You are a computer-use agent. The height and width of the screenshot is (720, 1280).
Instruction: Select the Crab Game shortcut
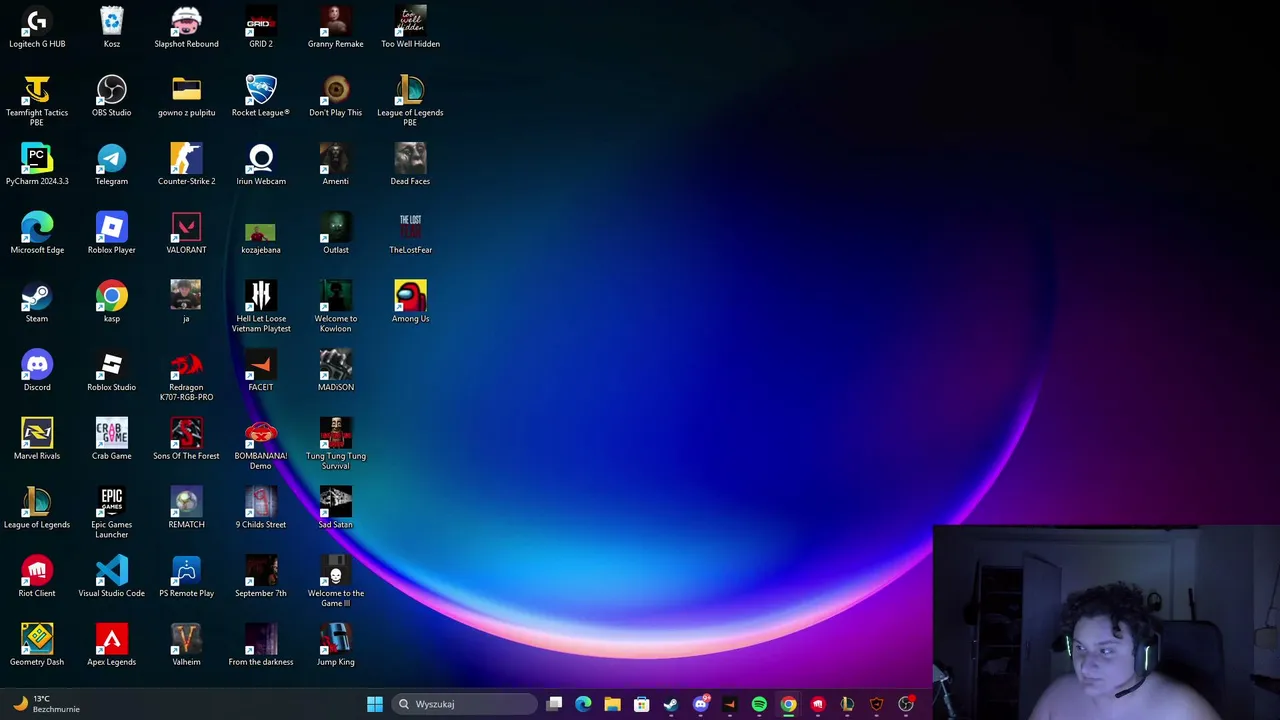point(112,439)
